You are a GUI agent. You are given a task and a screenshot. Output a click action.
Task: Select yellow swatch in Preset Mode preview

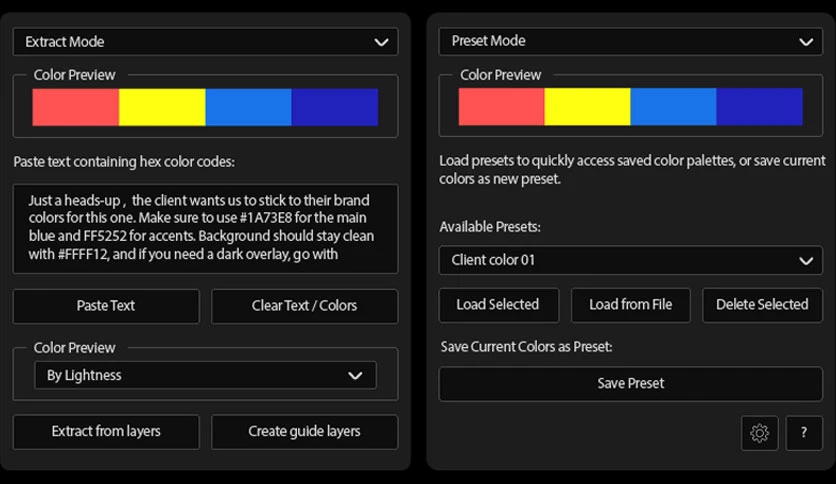click(x=587, y=107)
